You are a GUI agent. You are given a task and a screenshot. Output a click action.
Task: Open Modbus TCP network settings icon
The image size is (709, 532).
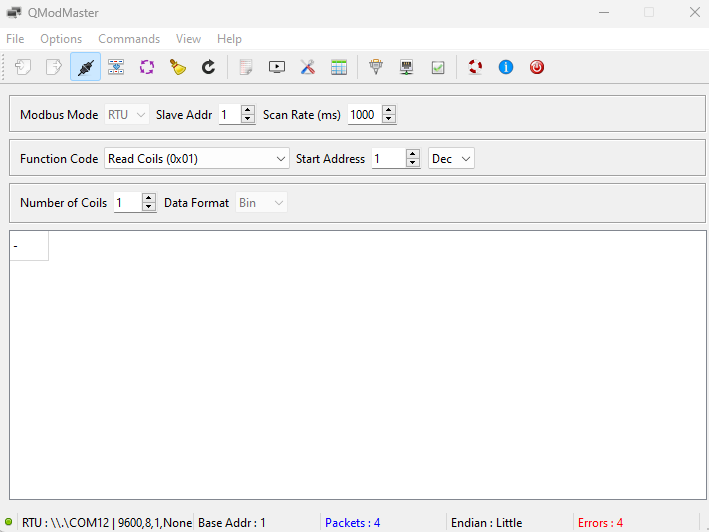(x=406, y=67)
